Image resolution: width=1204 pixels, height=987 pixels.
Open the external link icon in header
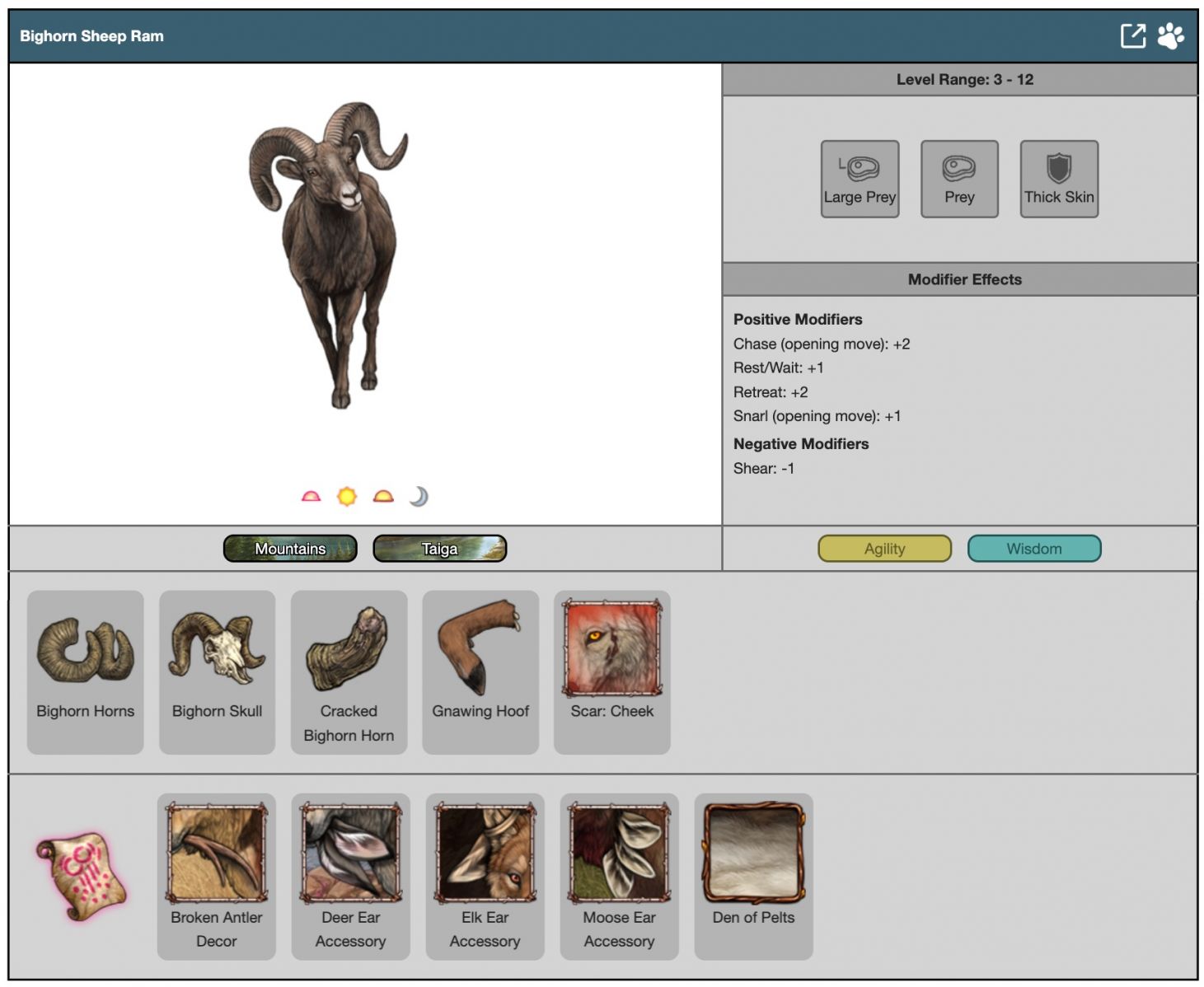[x=1133, y=36]
